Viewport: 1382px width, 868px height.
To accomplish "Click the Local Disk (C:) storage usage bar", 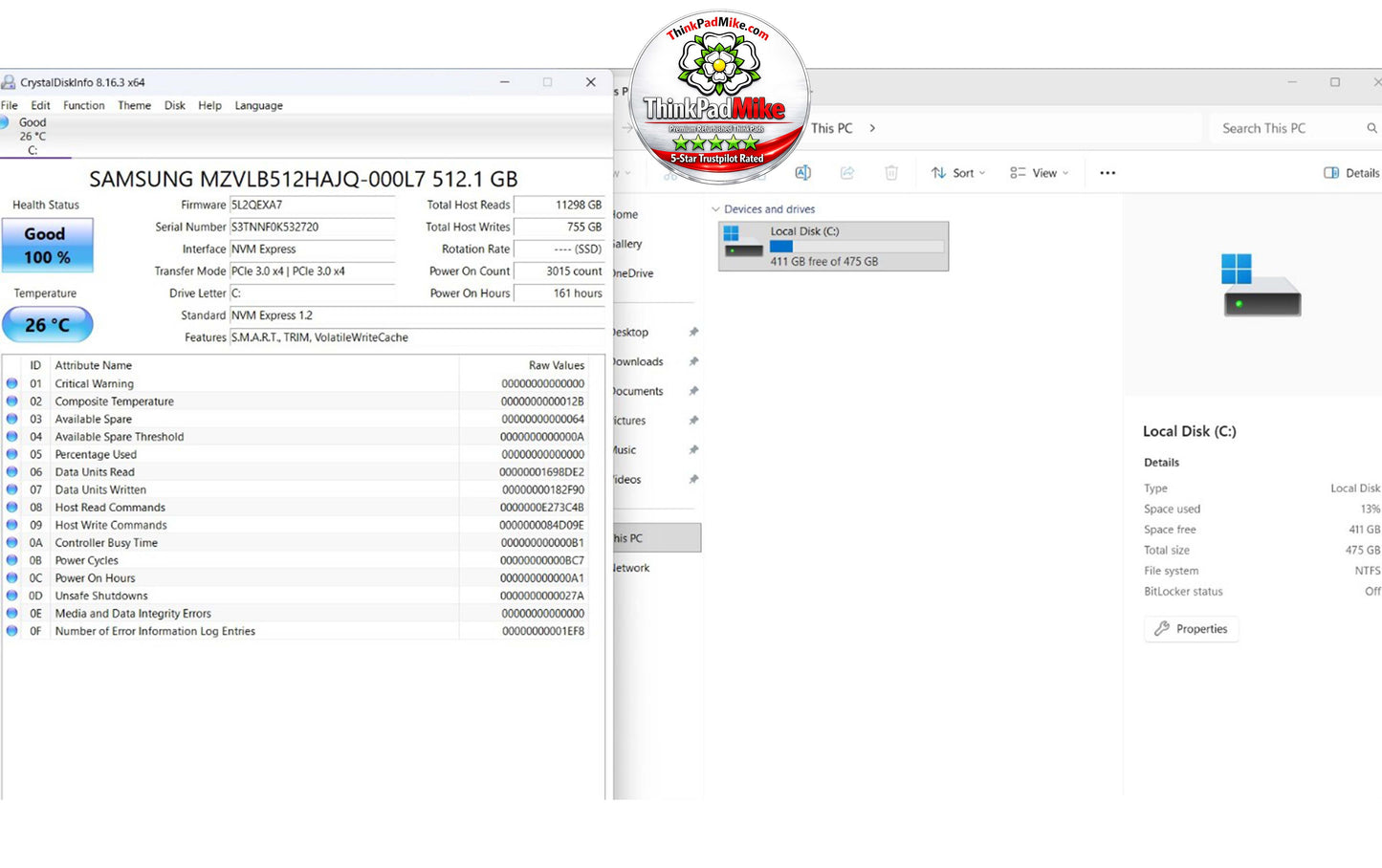I will (857, 247).
